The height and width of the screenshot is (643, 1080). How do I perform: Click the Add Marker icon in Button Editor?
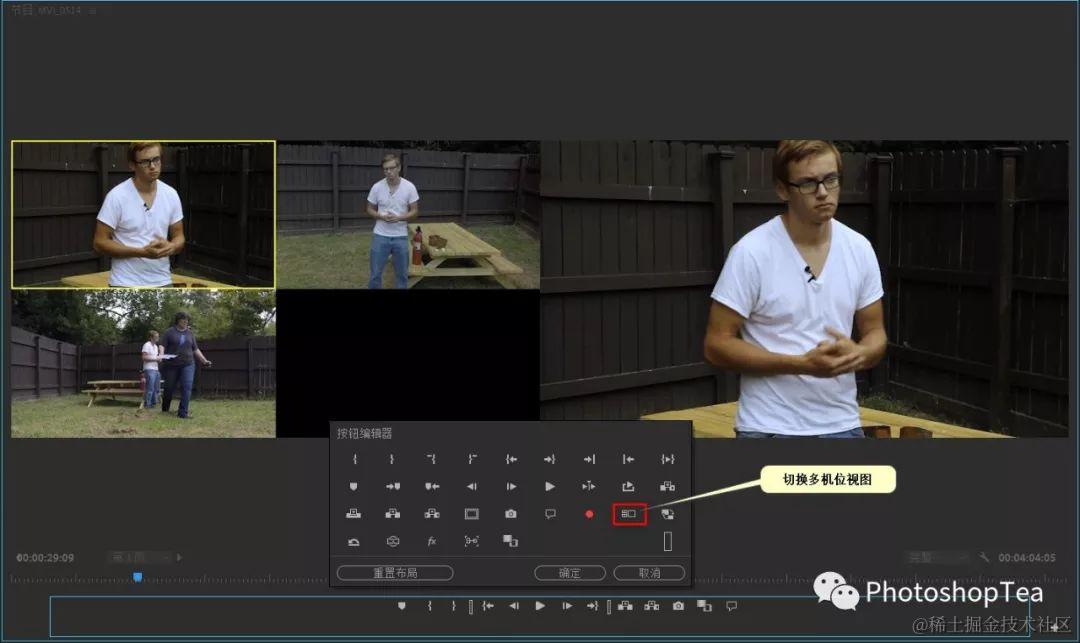tap(353, 486)
